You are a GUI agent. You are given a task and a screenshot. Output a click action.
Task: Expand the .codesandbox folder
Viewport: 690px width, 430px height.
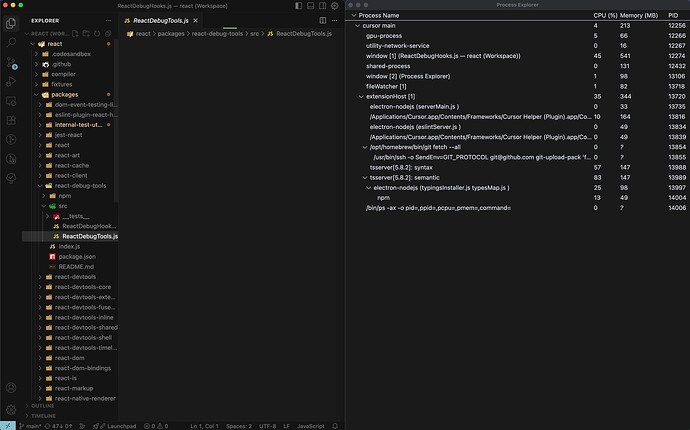pyautogui.click(x=36, y=54)
